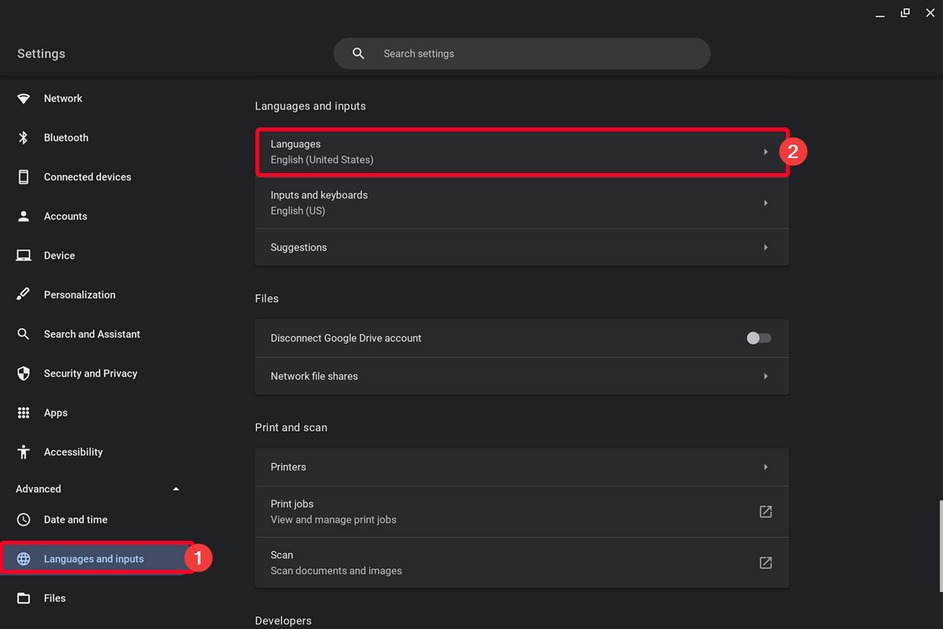
Task: Open Print jobs external link
Action: (x=765, y=512)
